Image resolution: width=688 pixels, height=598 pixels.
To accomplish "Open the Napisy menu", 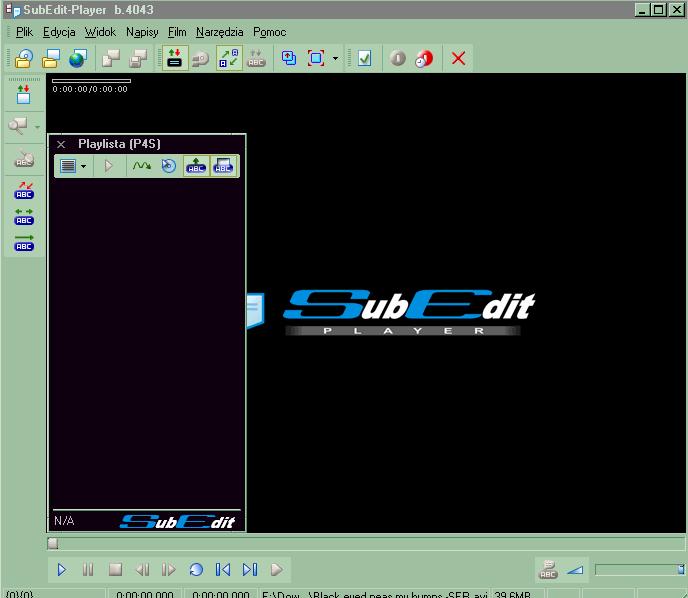I will pos(142,32).
